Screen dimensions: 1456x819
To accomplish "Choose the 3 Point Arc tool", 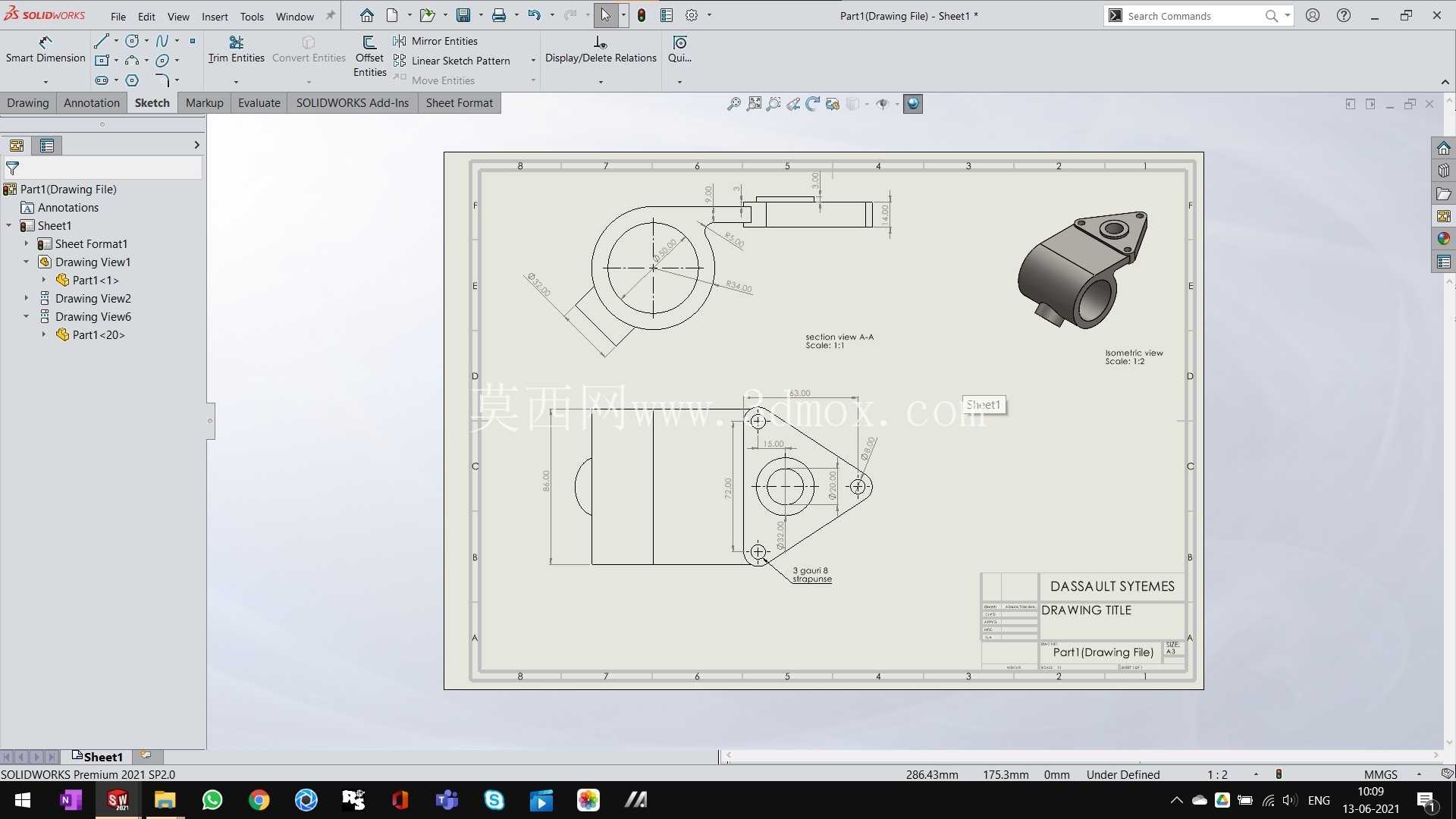I will [x=132, y=61].
